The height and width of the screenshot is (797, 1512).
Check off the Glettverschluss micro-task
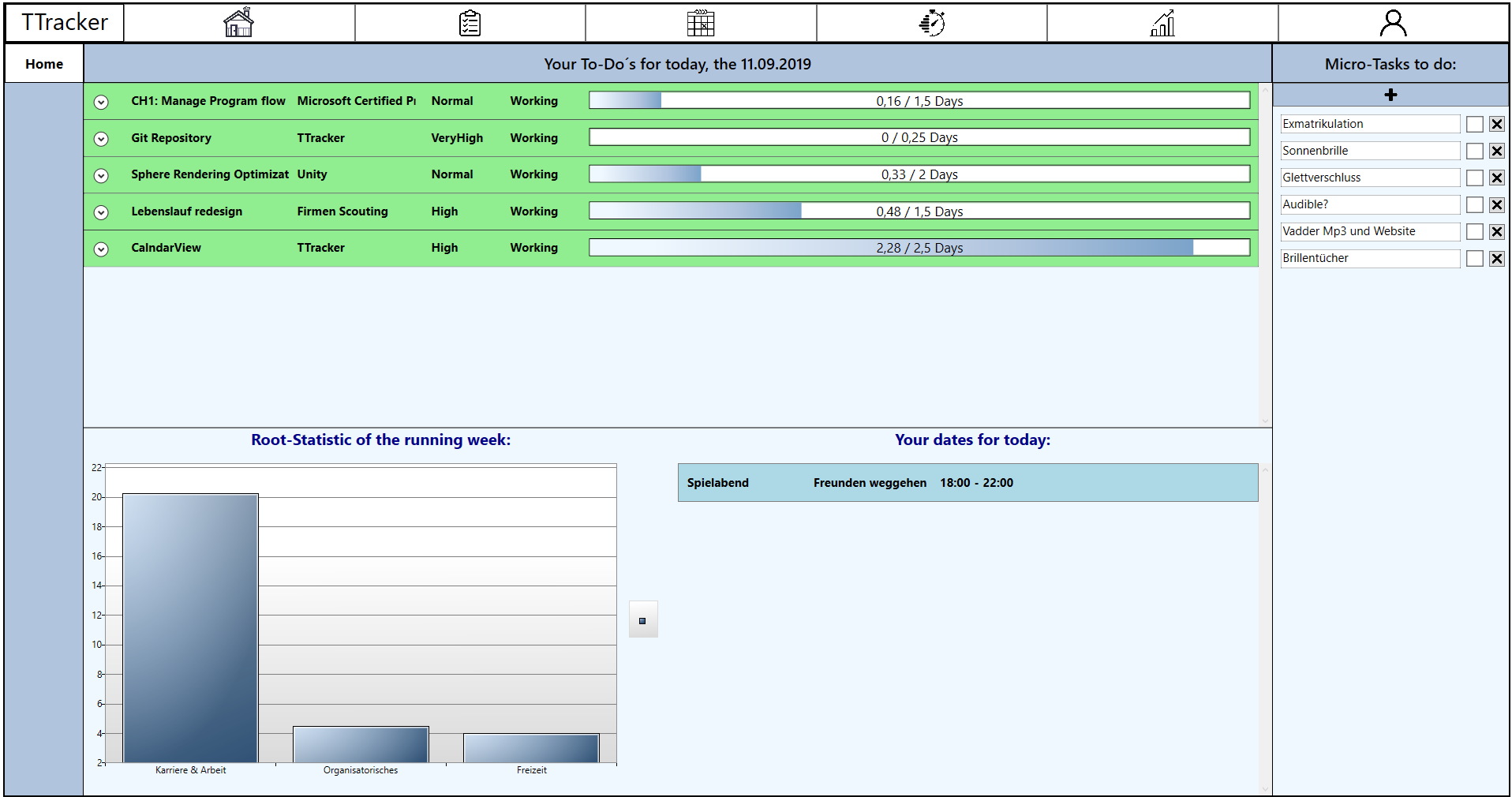1475,178
